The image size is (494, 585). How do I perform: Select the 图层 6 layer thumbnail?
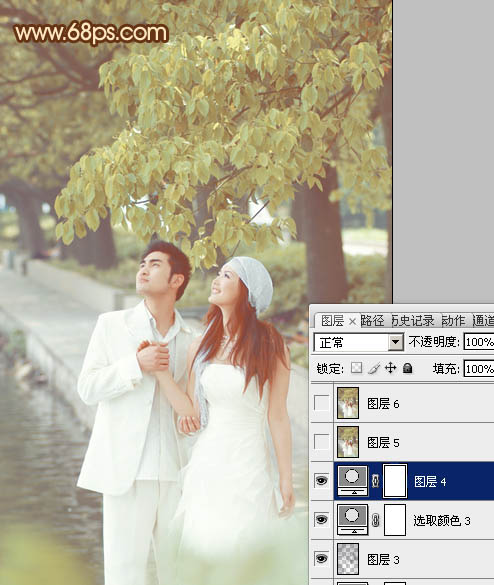pyautogui.click(x=348, y=403)
